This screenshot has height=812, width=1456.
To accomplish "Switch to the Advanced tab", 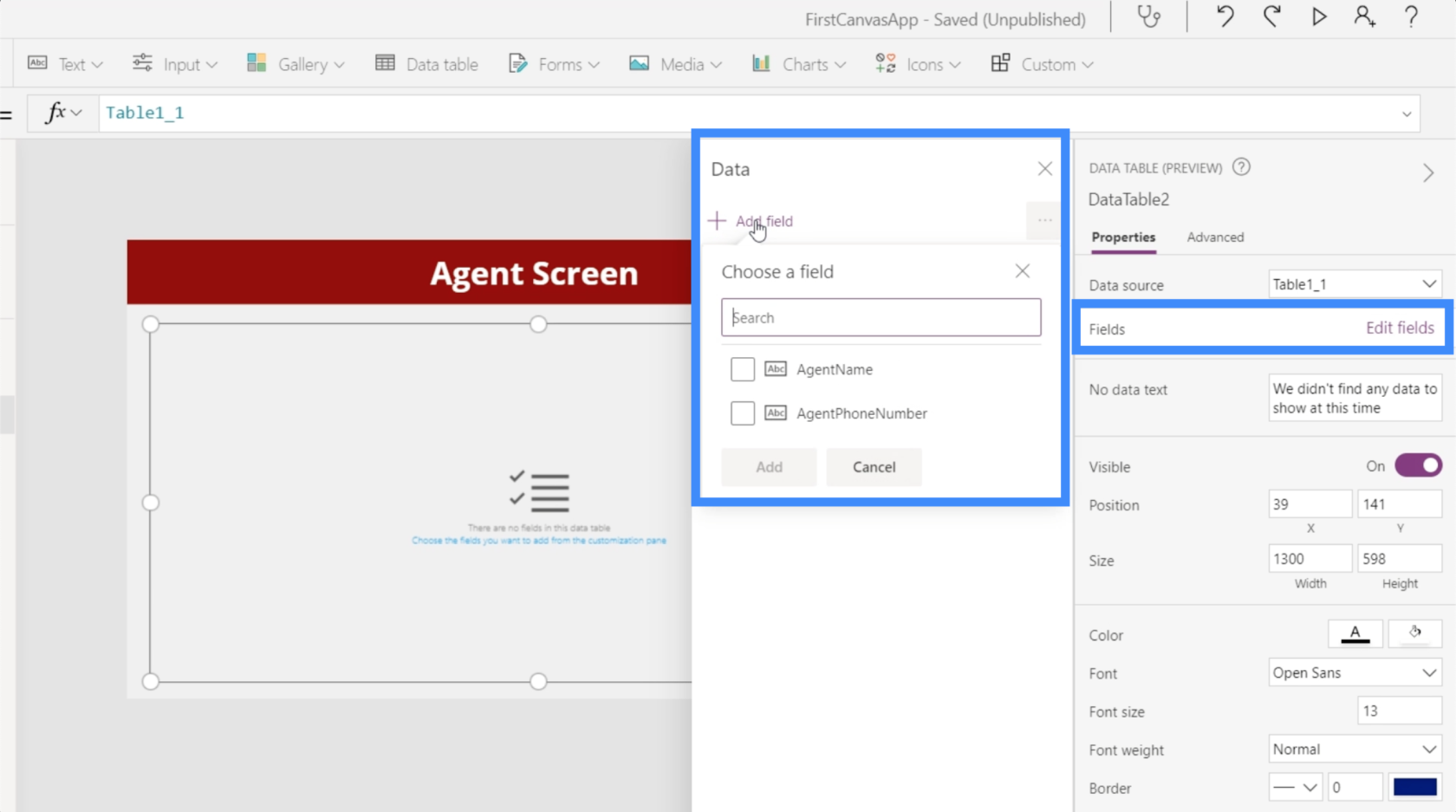I will tap(1215, 237).
